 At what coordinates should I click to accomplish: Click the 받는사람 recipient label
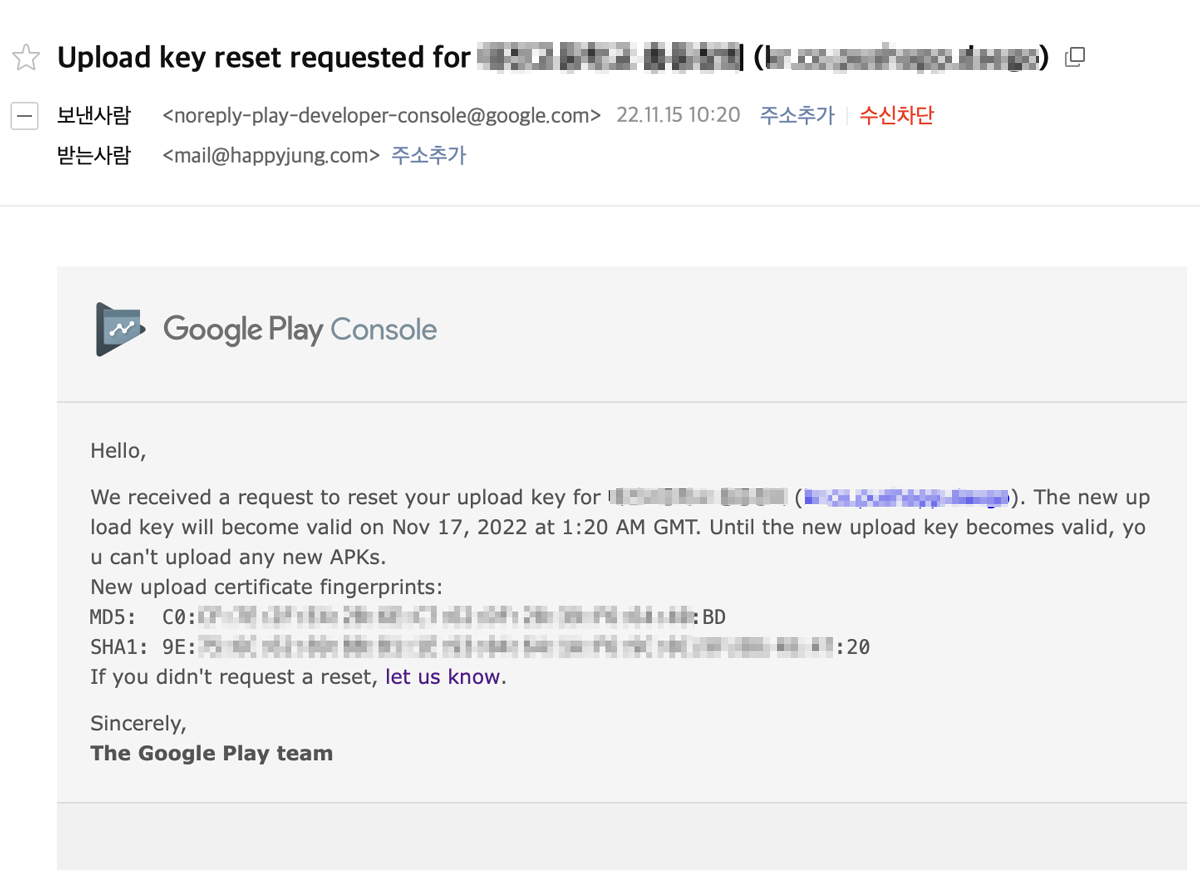point(93,155)
